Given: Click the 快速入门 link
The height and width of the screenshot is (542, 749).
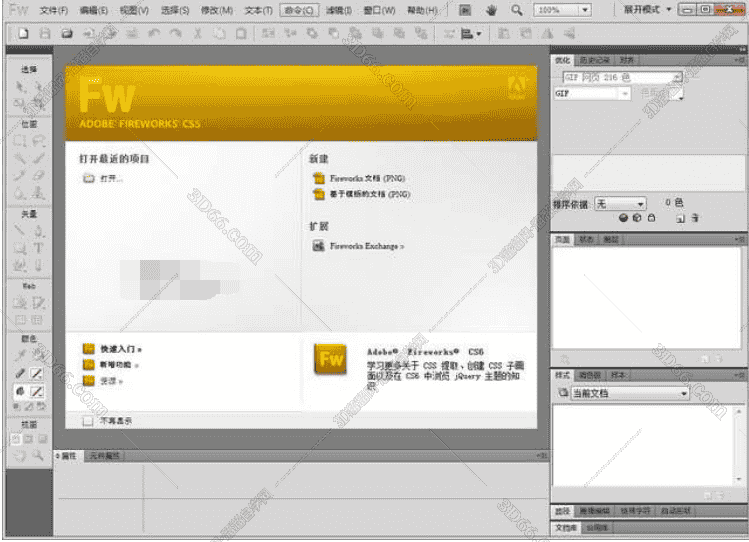Looking at the screenshot, I should (x=120, y=349).
